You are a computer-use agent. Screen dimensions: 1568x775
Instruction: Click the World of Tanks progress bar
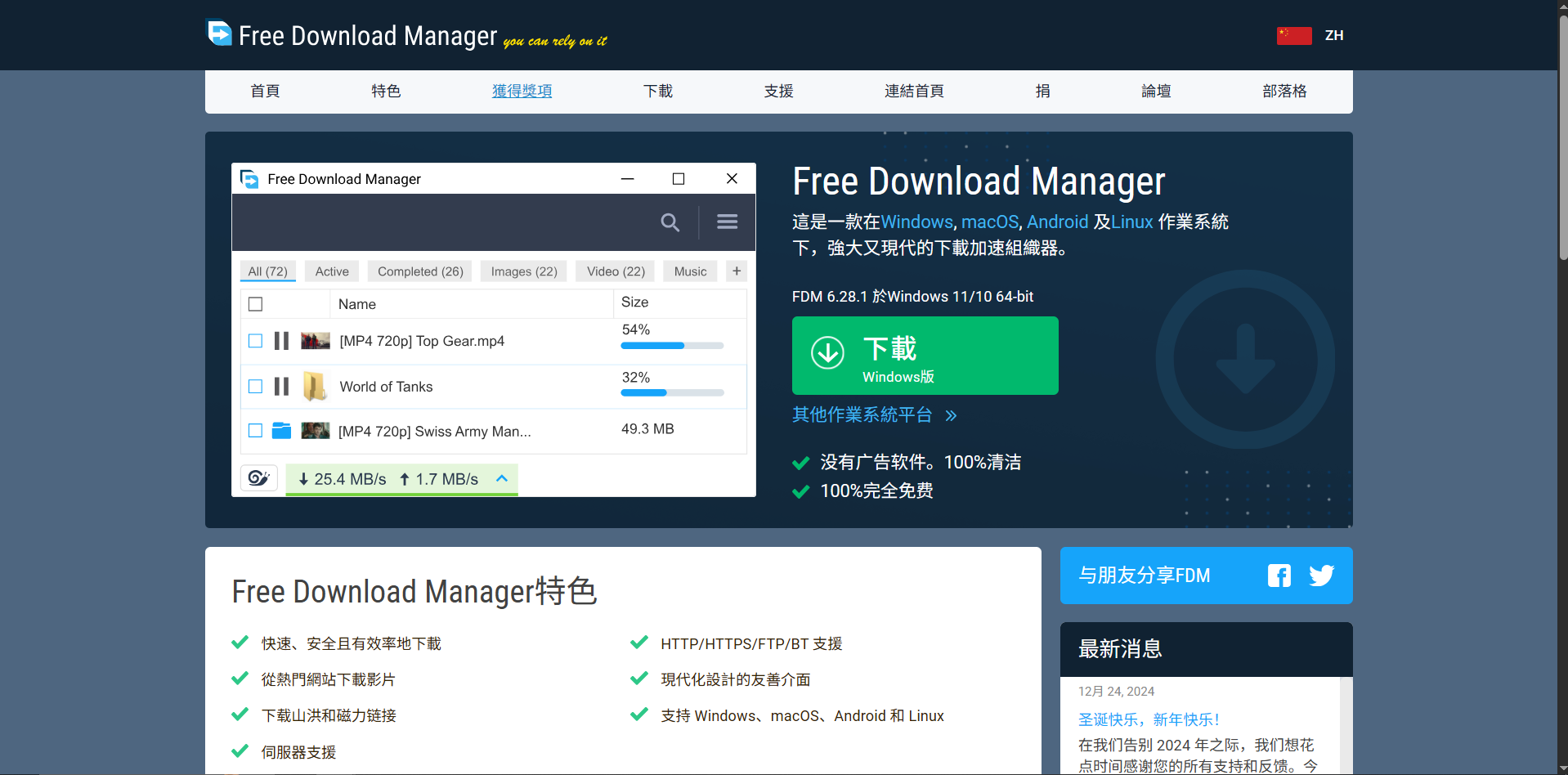(672, 392)
